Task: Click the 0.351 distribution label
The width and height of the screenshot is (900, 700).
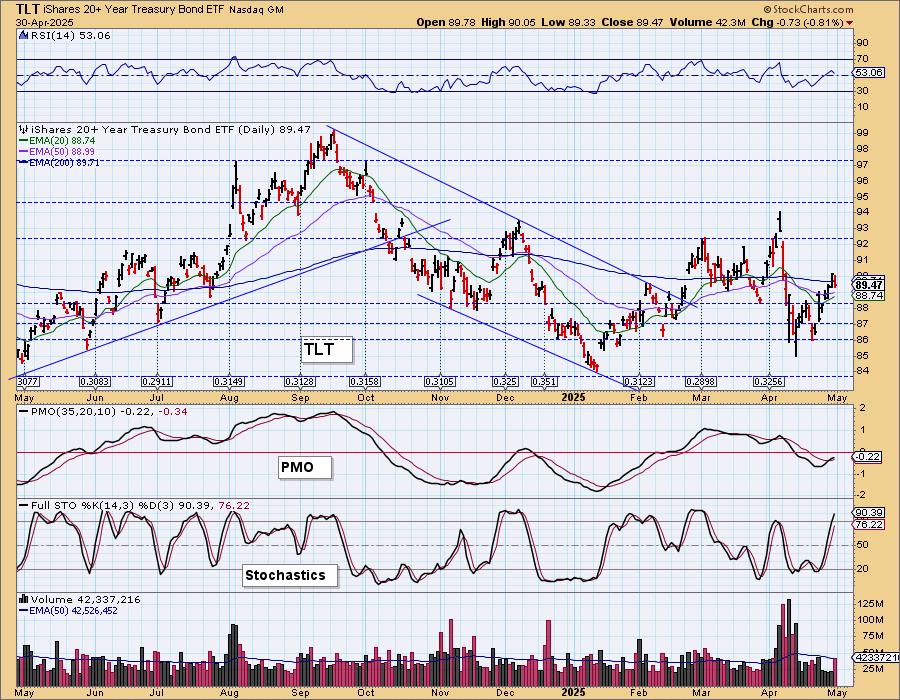Action: click(544, 382)
